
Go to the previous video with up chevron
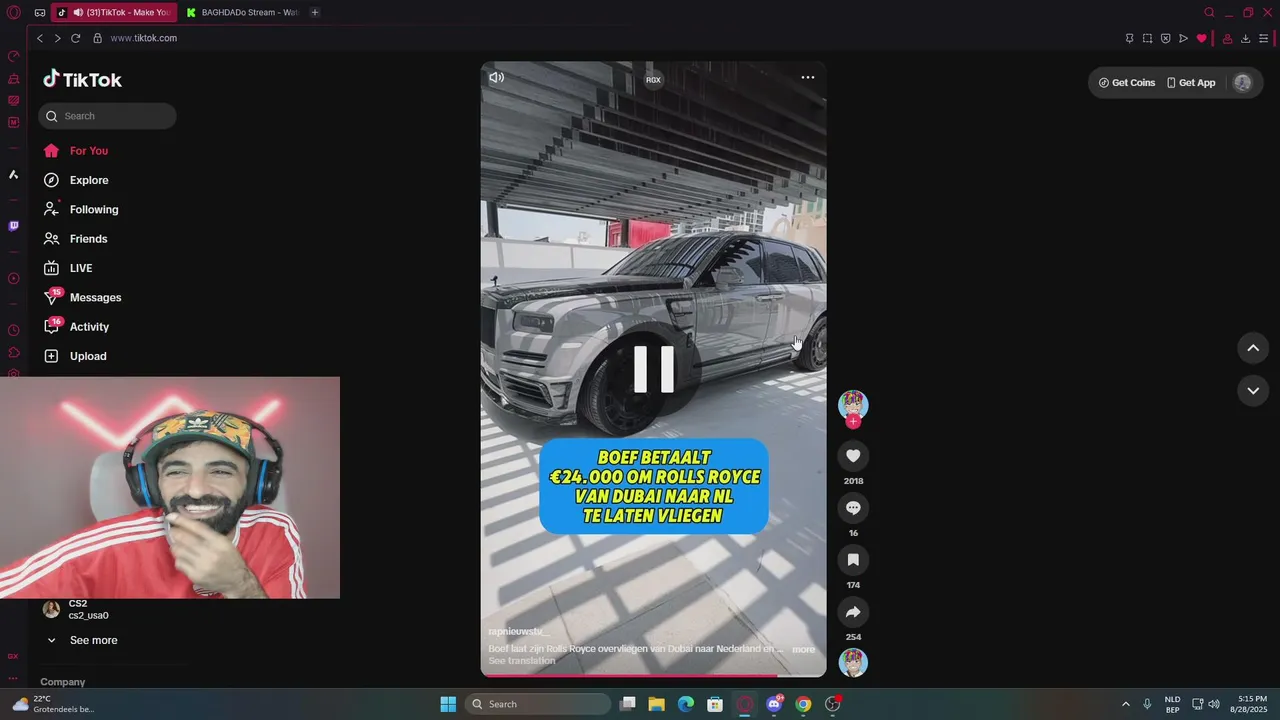pos(1253,348)
